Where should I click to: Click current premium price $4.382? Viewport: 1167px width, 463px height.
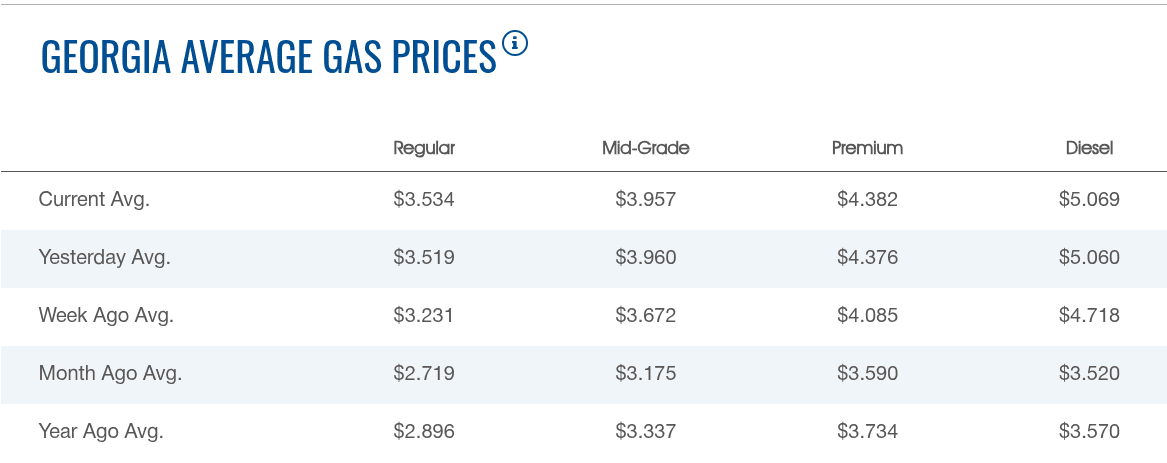coord(867,199)
